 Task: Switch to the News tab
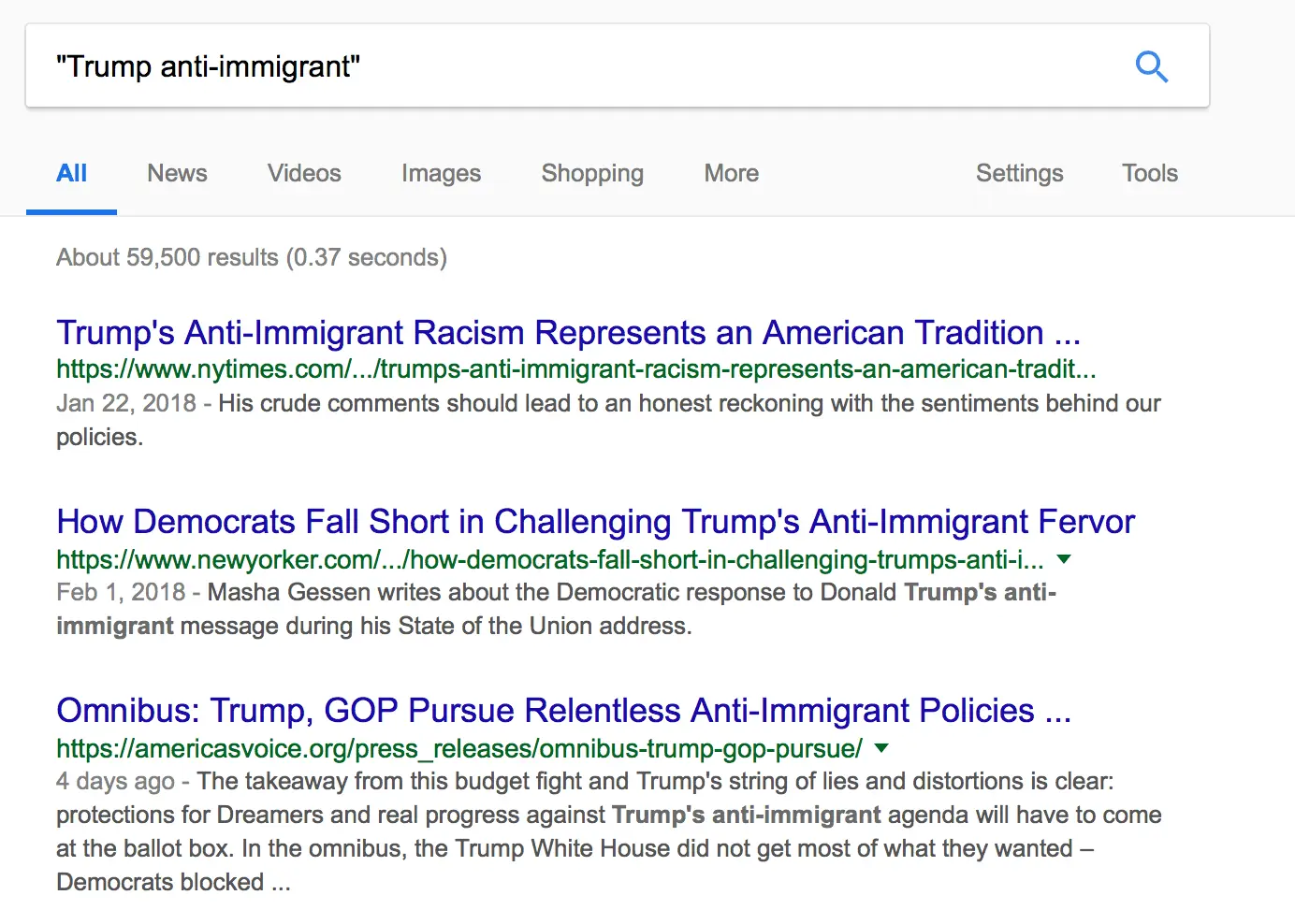(177, 174)
